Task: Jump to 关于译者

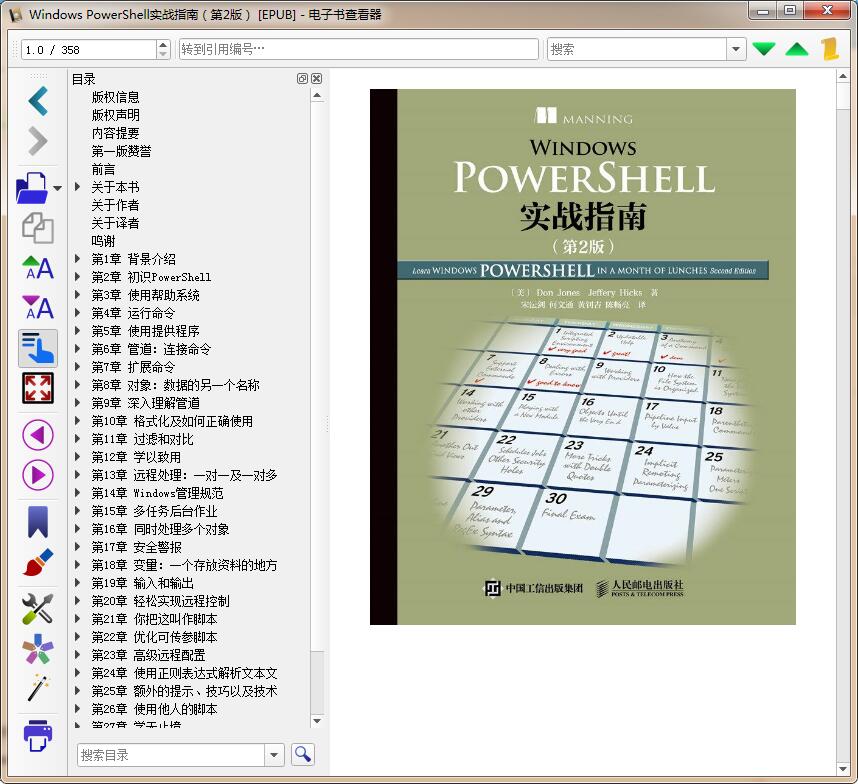Action: click(115, 223)
